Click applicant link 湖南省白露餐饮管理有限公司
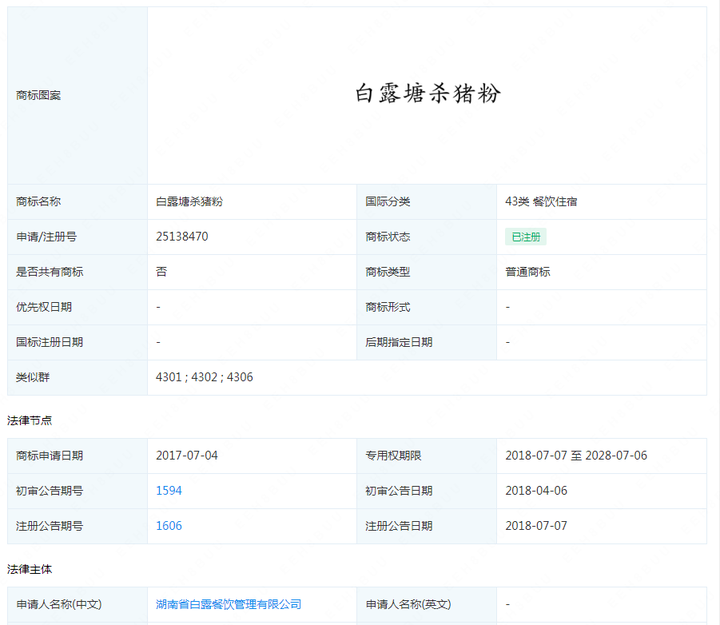The image size is (720, 625). pyautogui.click(x=229, y=604)
